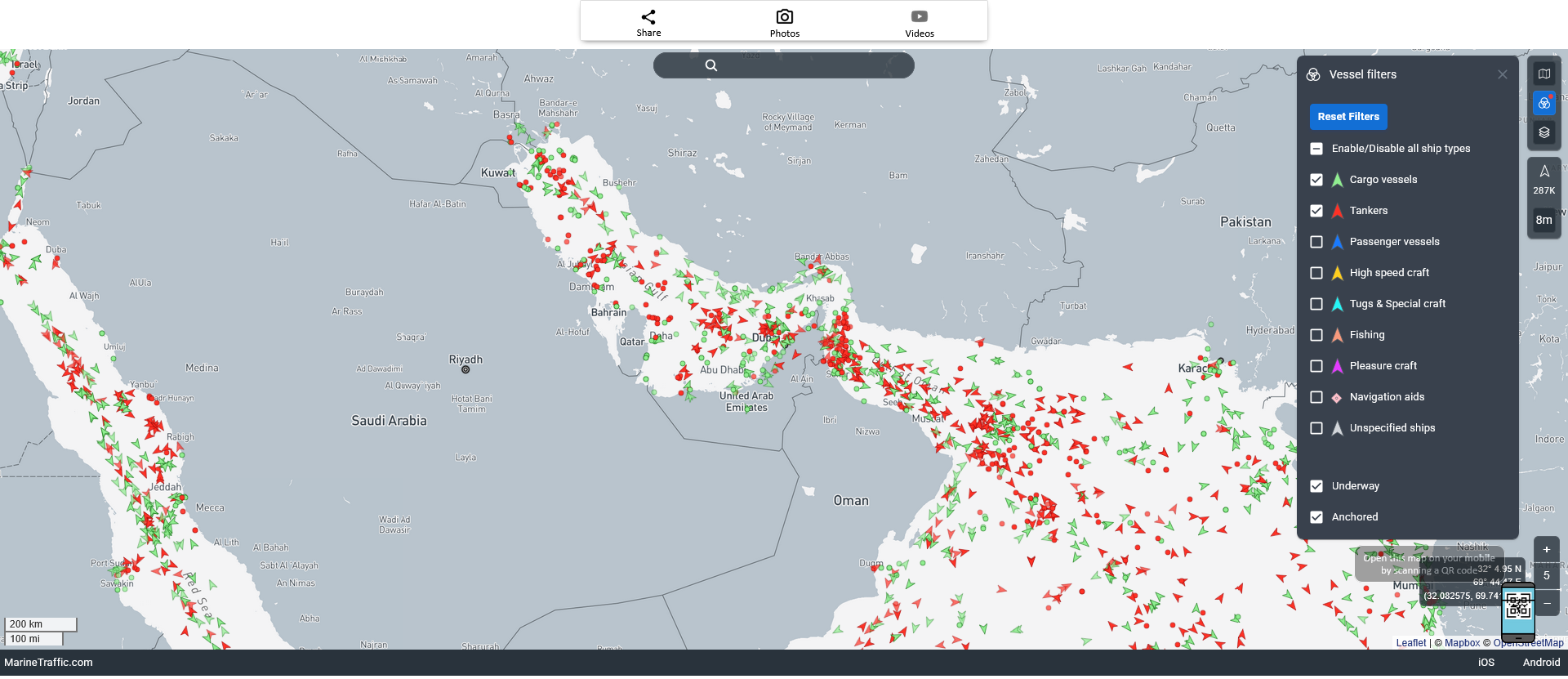Click the 'Pakistan' country label
Image resolution: width=1568 pixels, height=679 pixels.
pyautogui.click(x=1245, y=222)
